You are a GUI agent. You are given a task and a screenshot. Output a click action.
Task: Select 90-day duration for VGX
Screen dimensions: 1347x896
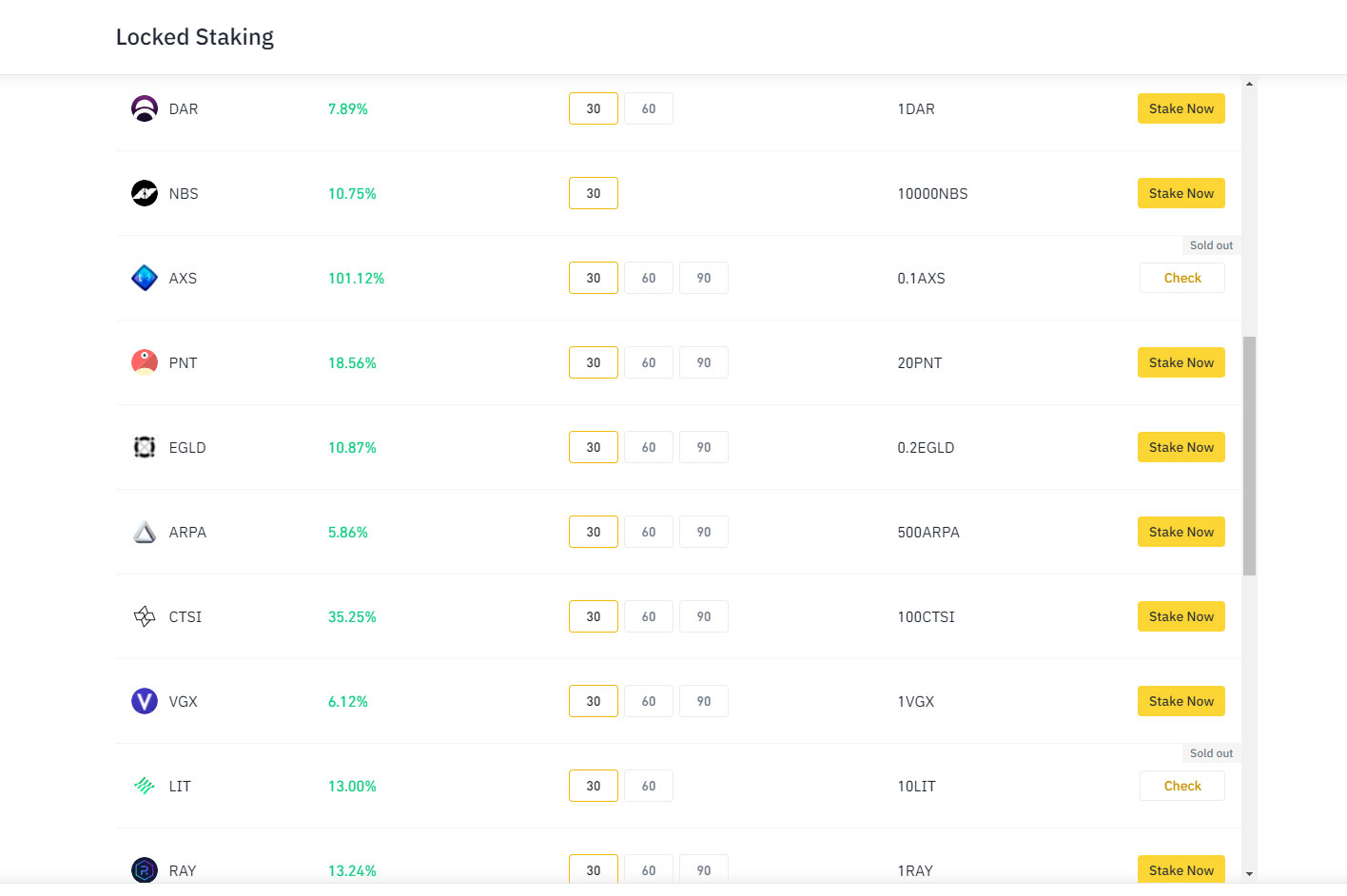point(704,701)
